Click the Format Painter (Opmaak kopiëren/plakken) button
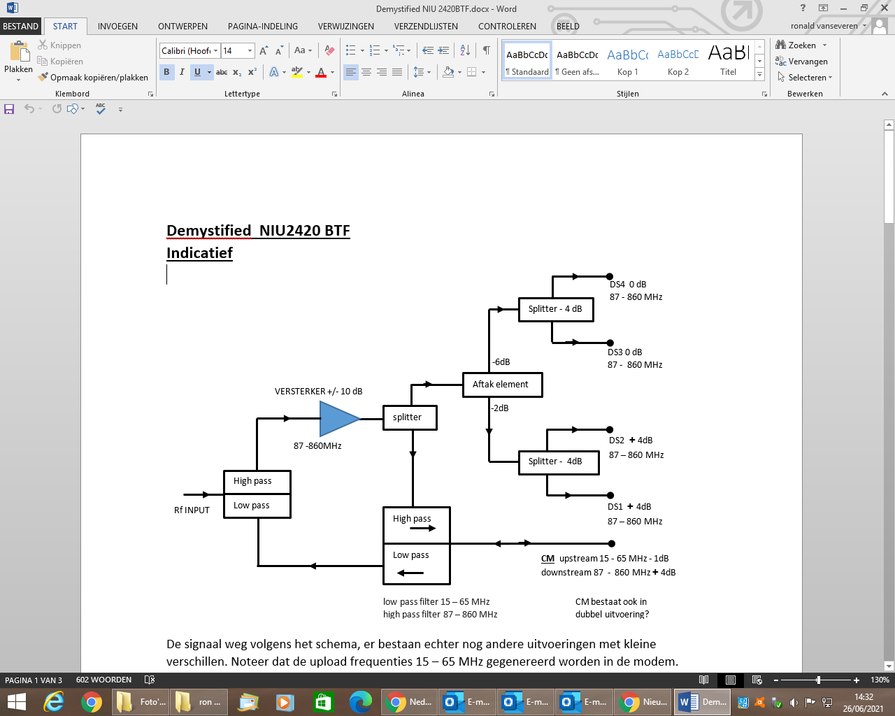 click(x=93, y=77)
